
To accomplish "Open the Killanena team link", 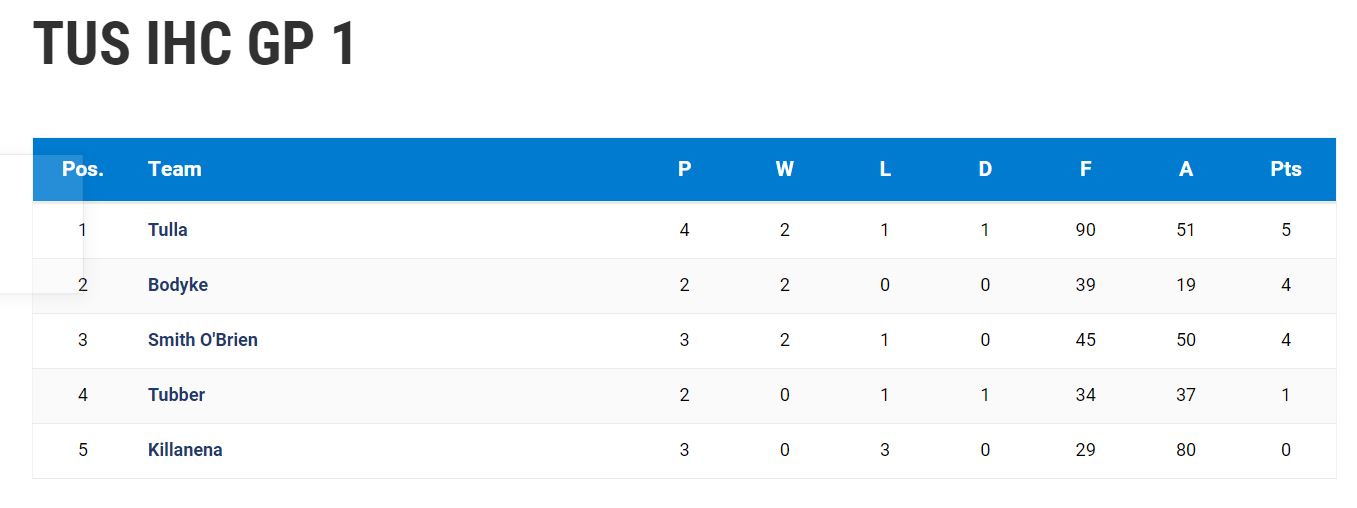I will pos(185,450).
